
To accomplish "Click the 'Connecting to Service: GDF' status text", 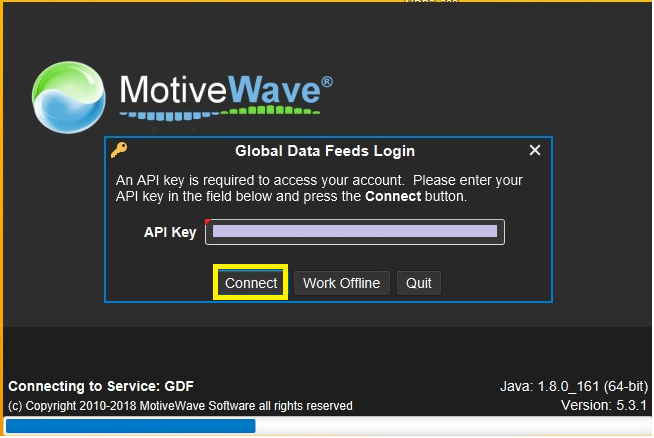I will click(101, 386).
